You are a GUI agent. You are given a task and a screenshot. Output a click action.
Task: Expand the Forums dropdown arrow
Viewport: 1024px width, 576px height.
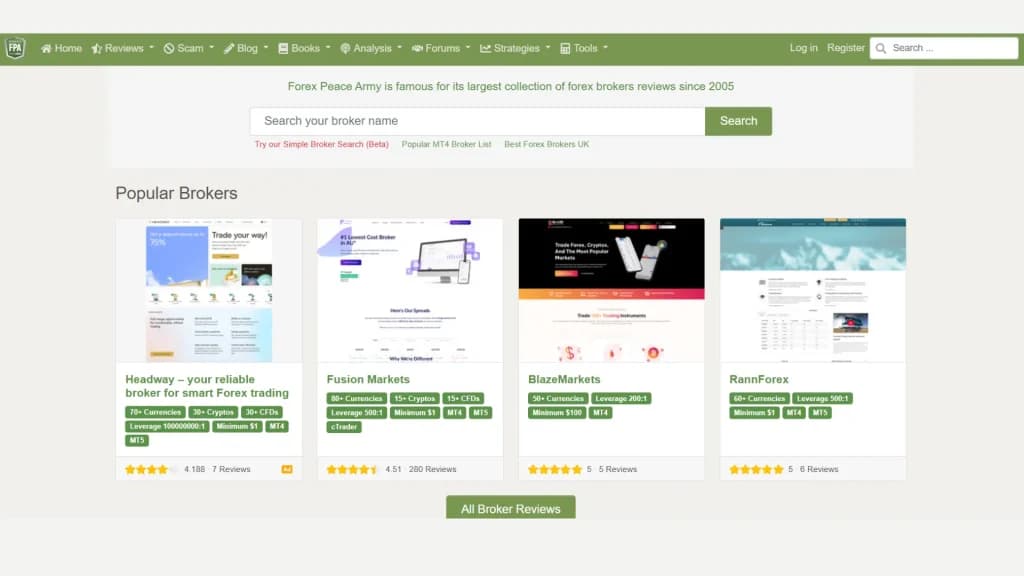tap(468, 48)
